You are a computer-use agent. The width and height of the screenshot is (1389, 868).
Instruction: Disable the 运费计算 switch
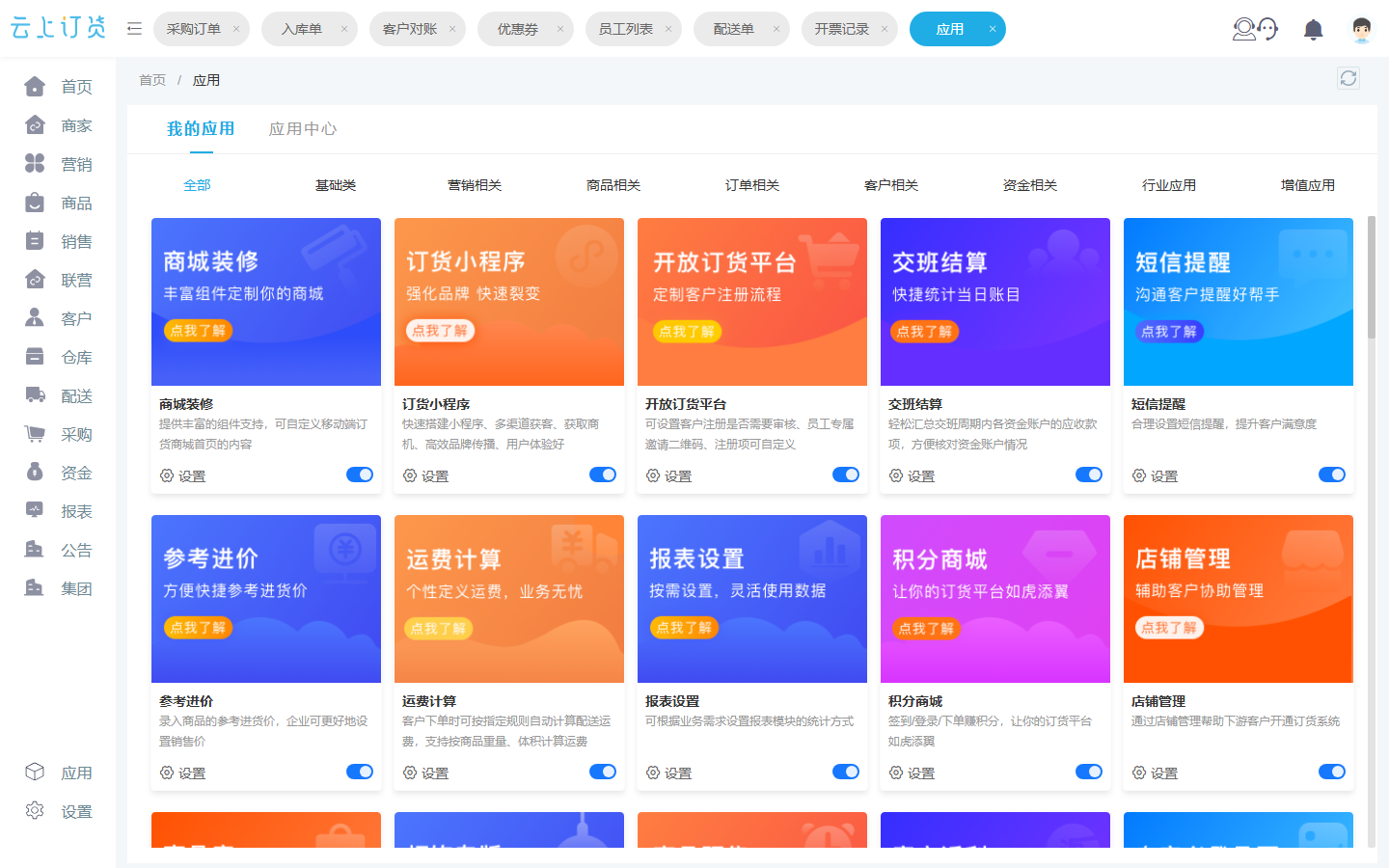(x=603, y=772)
